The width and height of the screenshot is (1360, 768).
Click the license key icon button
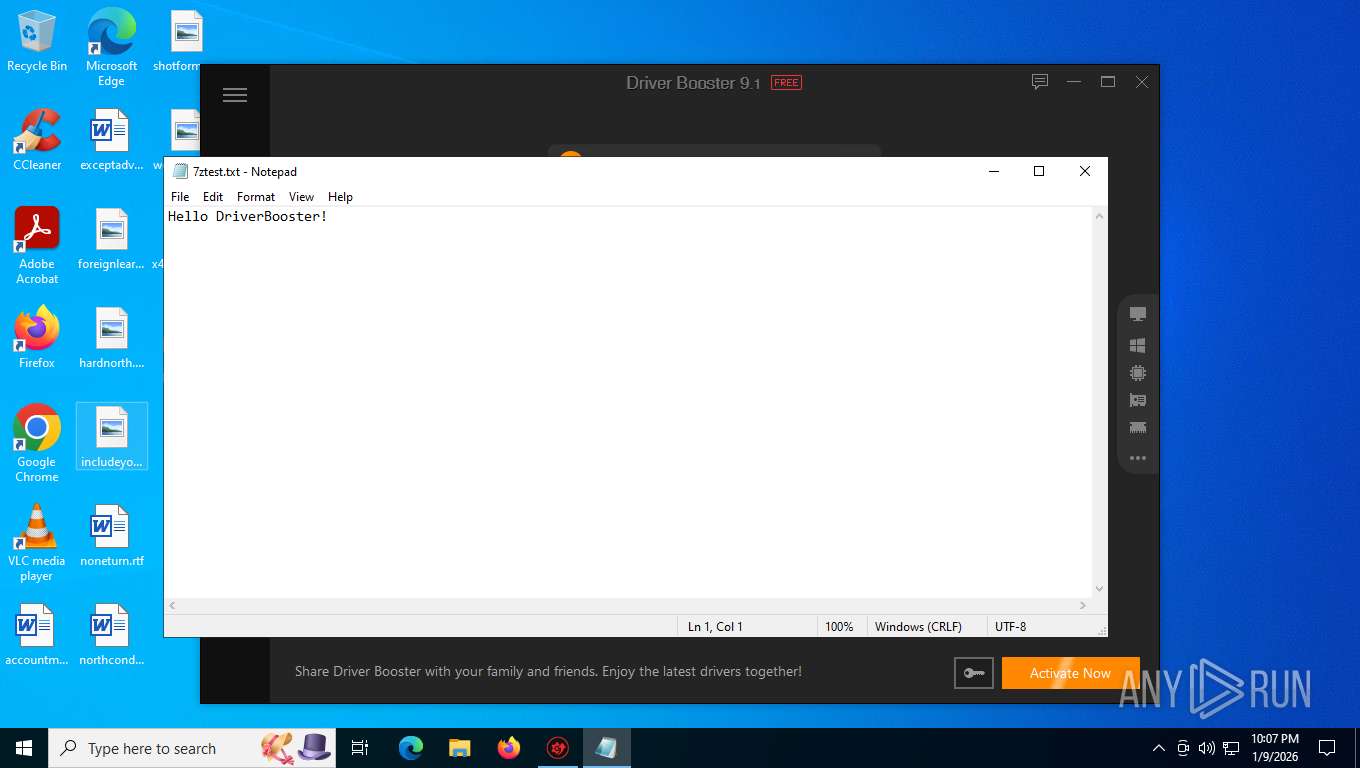click(974, 673)
